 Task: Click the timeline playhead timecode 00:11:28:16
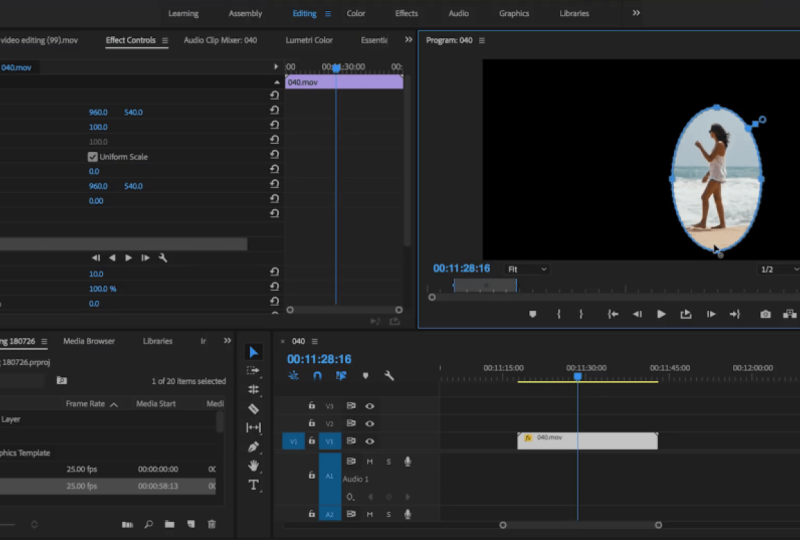(319, 359)
